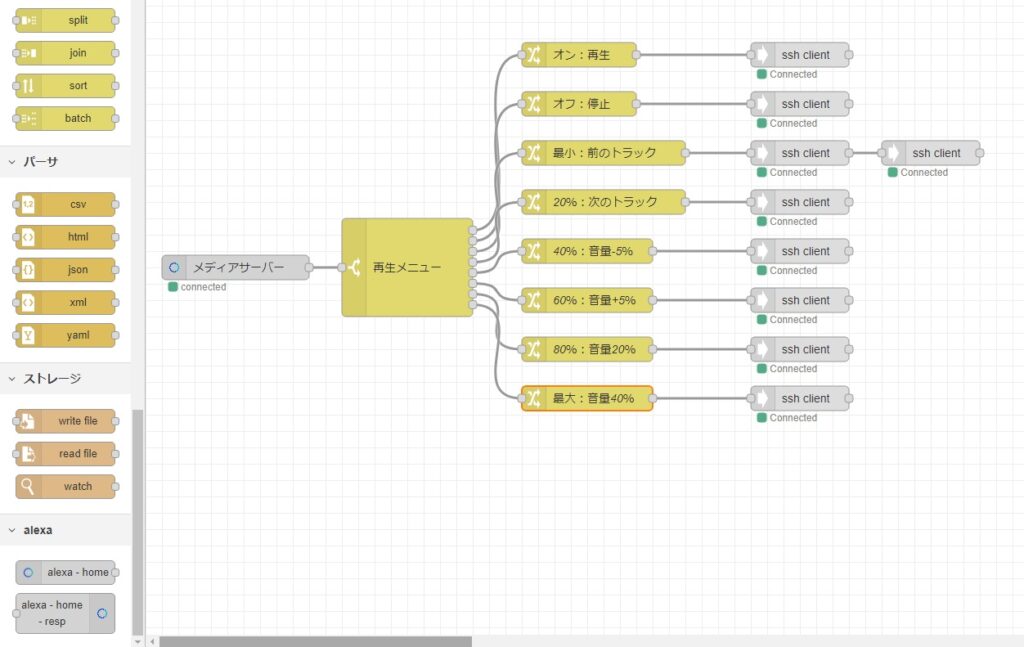Select the highlighted 最大：音量40% change node

point(587,398)
